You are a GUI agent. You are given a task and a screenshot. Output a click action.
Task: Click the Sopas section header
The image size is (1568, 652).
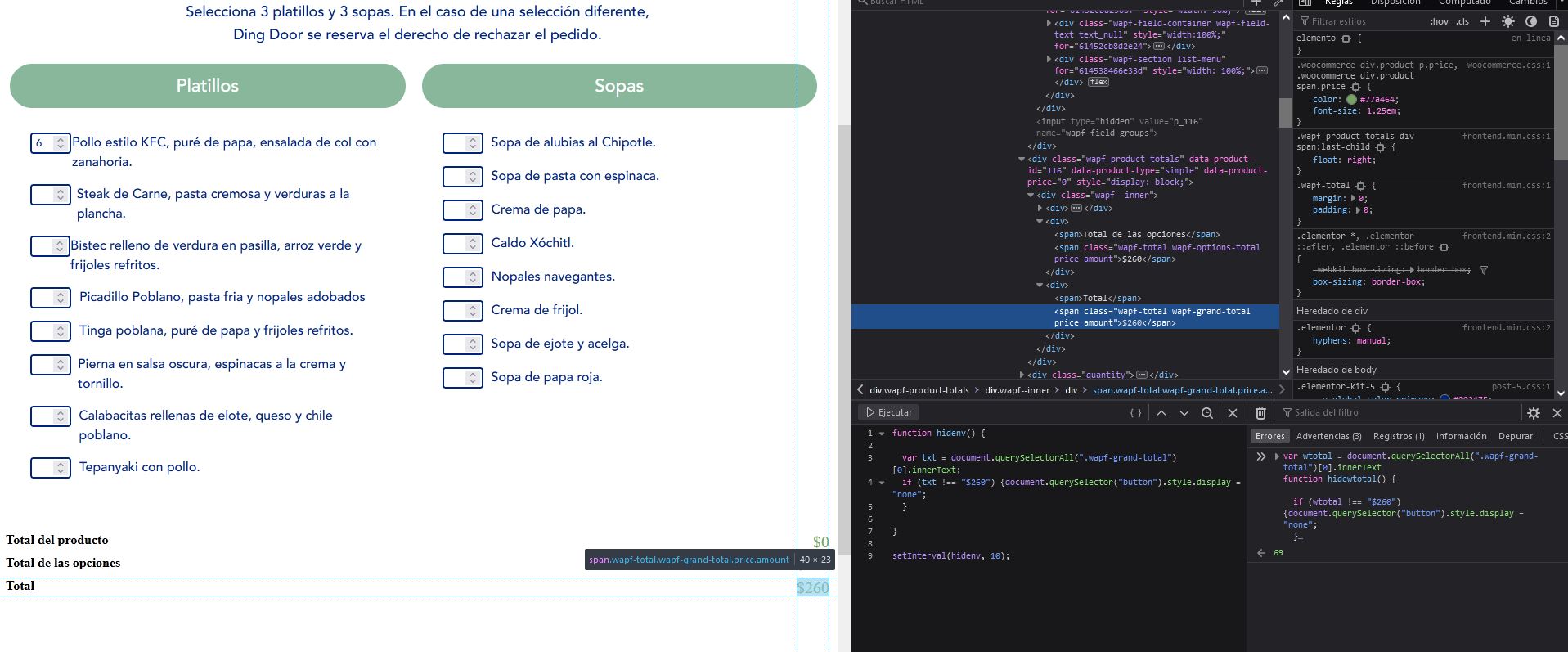pyautogui.click(x=619, y=86)
